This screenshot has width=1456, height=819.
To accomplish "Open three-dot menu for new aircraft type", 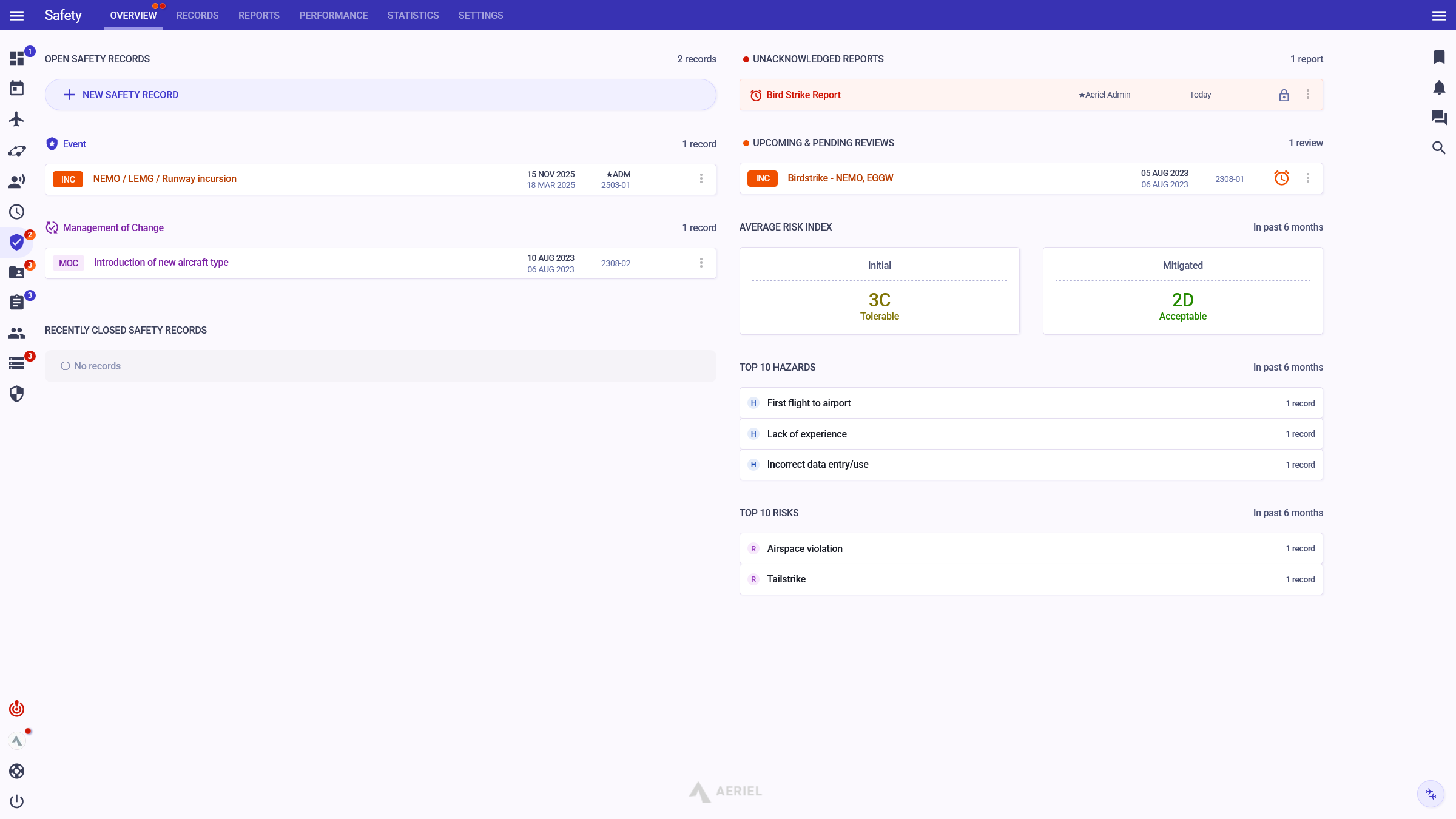I will point(701,263).
